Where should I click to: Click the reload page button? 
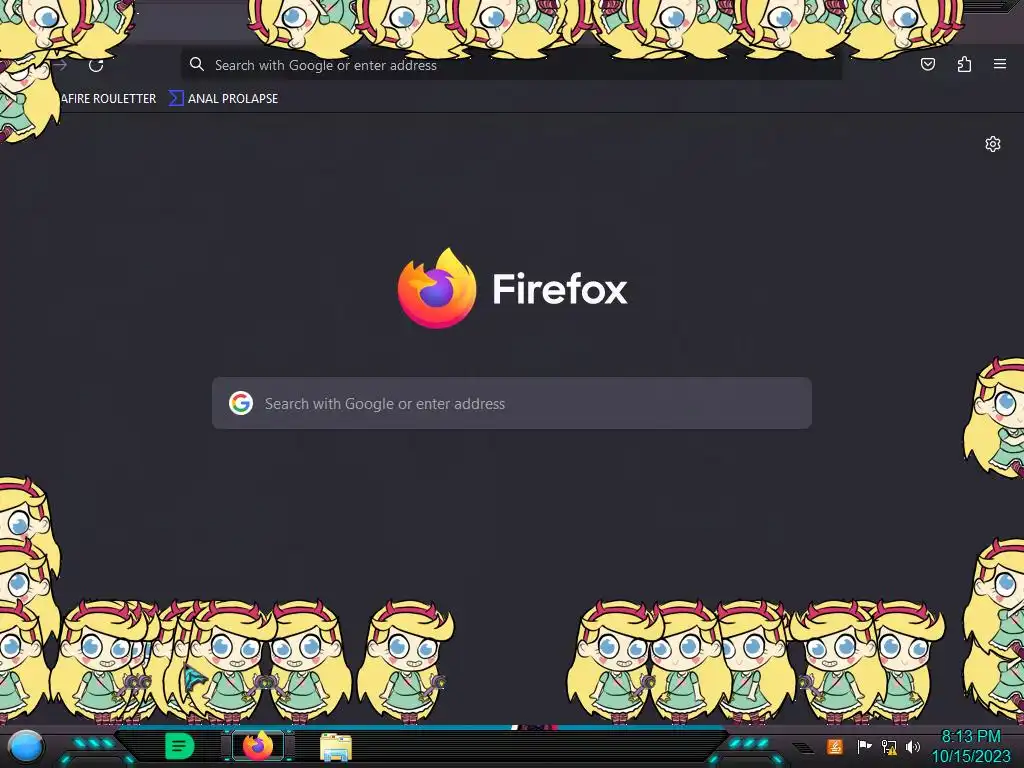tap(96, 65)
